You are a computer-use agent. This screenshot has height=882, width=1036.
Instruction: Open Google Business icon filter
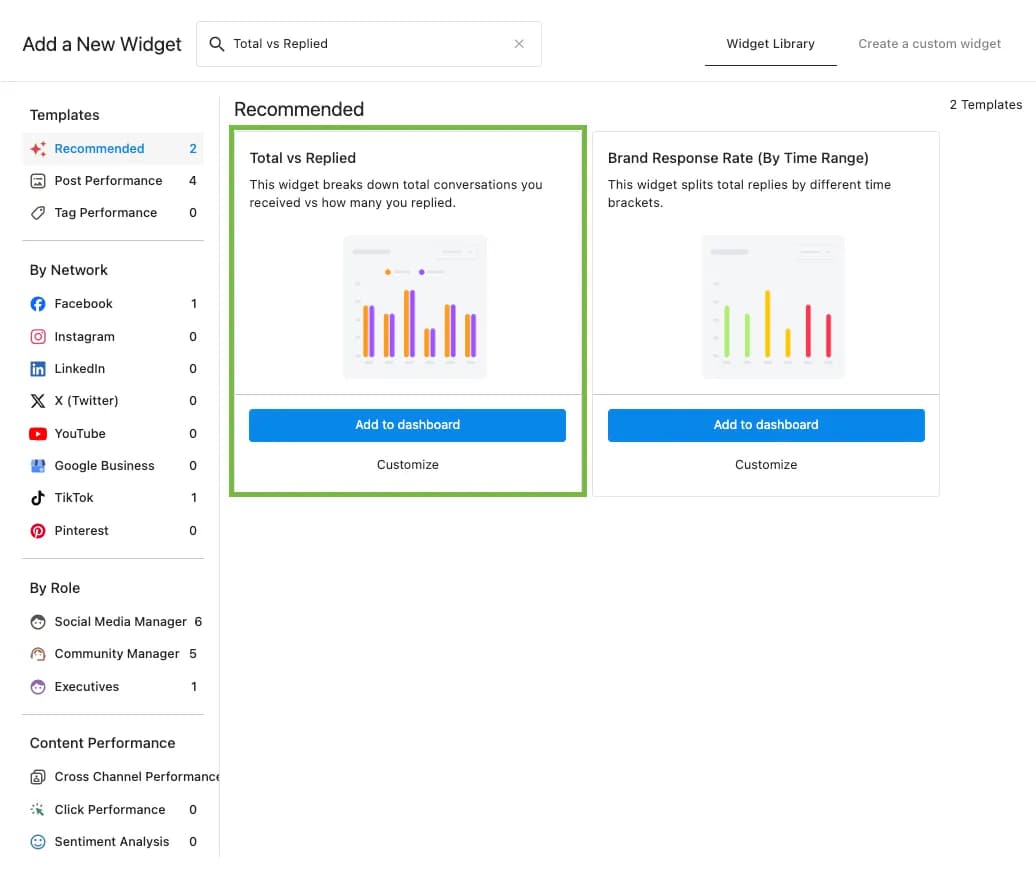[38, 466]
